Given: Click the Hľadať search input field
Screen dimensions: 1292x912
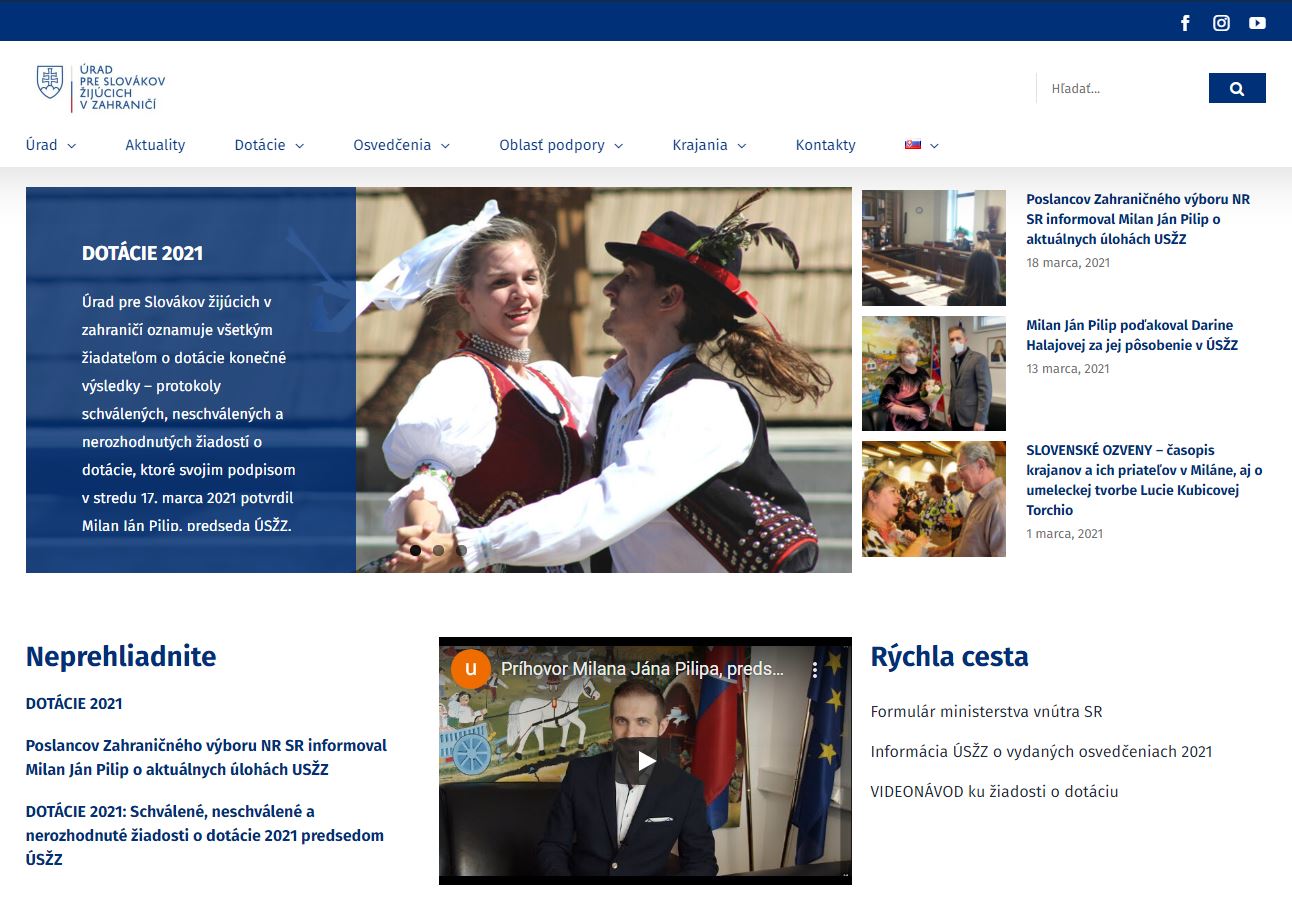Looking at the screenshot, I should point(1122,88).
